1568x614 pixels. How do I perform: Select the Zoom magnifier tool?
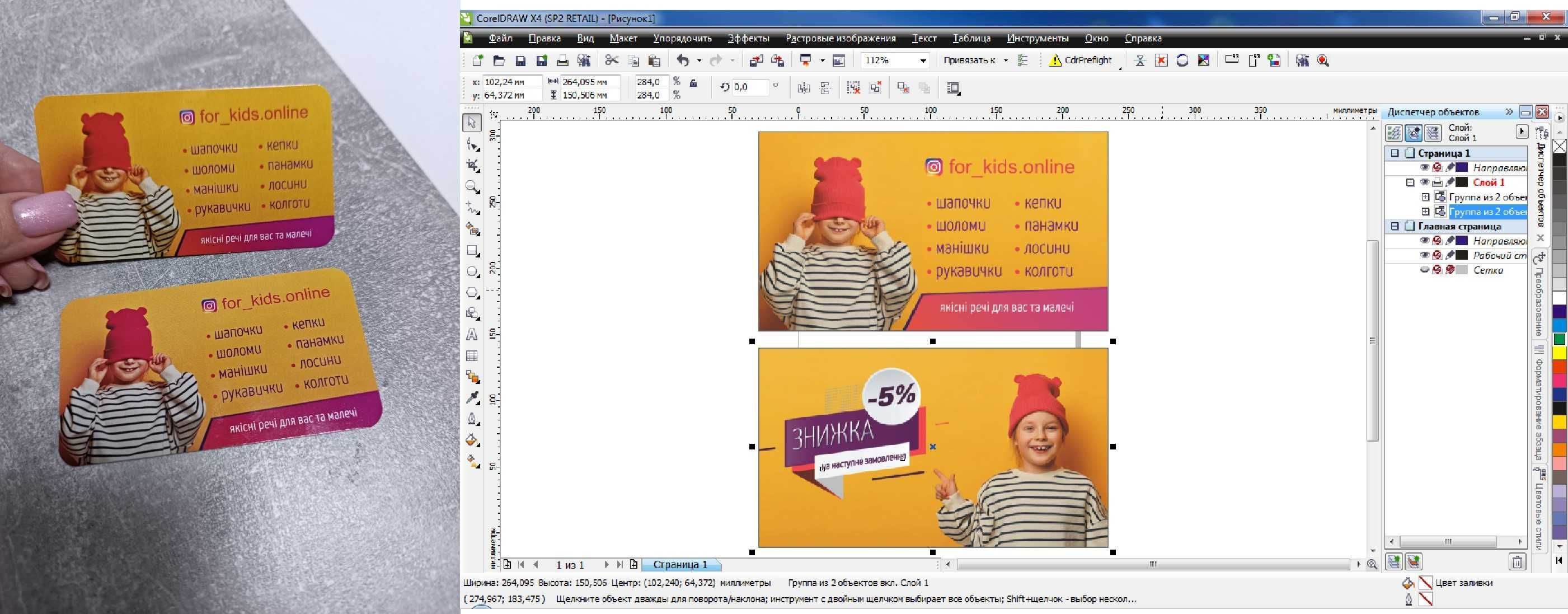[x=472, y=187]
